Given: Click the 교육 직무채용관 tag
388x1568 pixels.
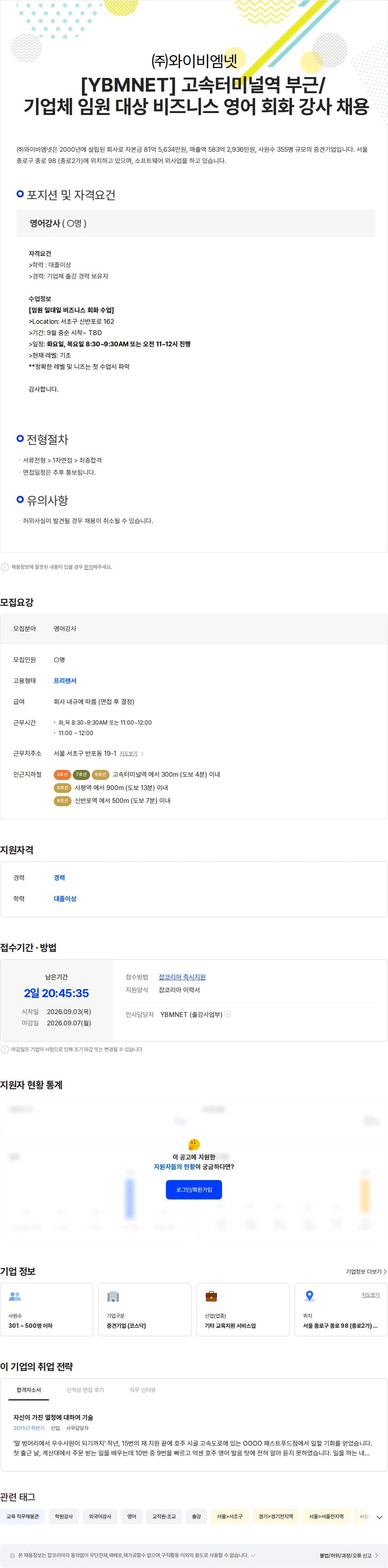Looking at the screenshot, I should [23, 1516].
